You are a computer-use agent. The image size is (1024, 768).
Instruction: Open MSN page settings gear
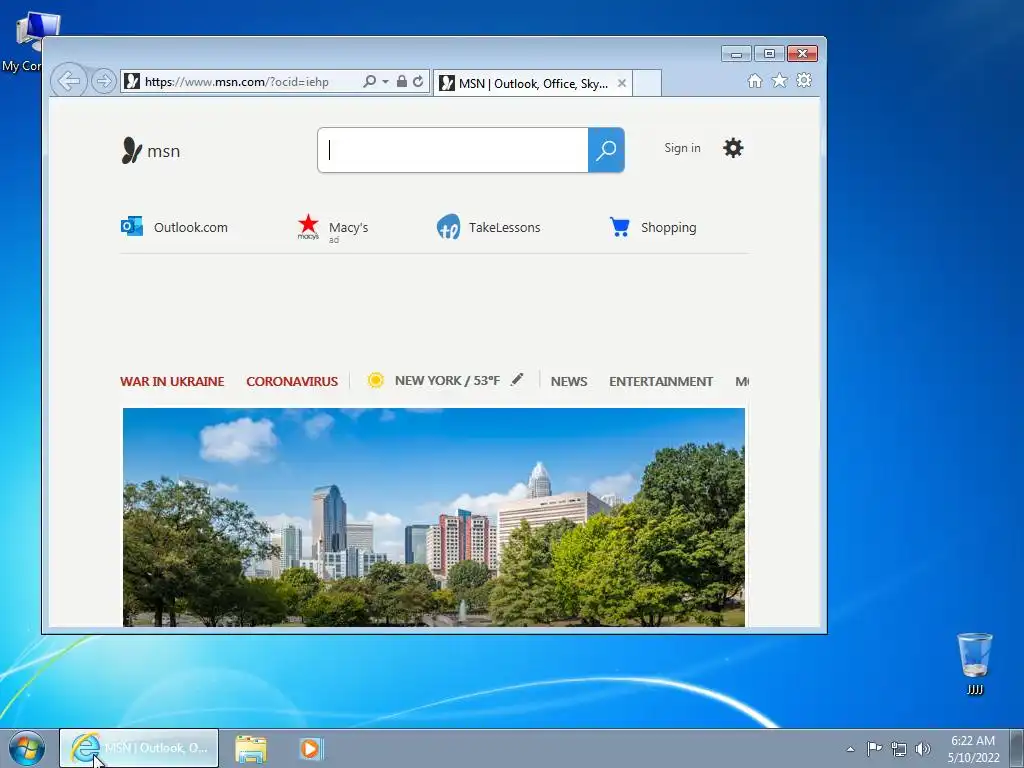[x=733, y=148]
